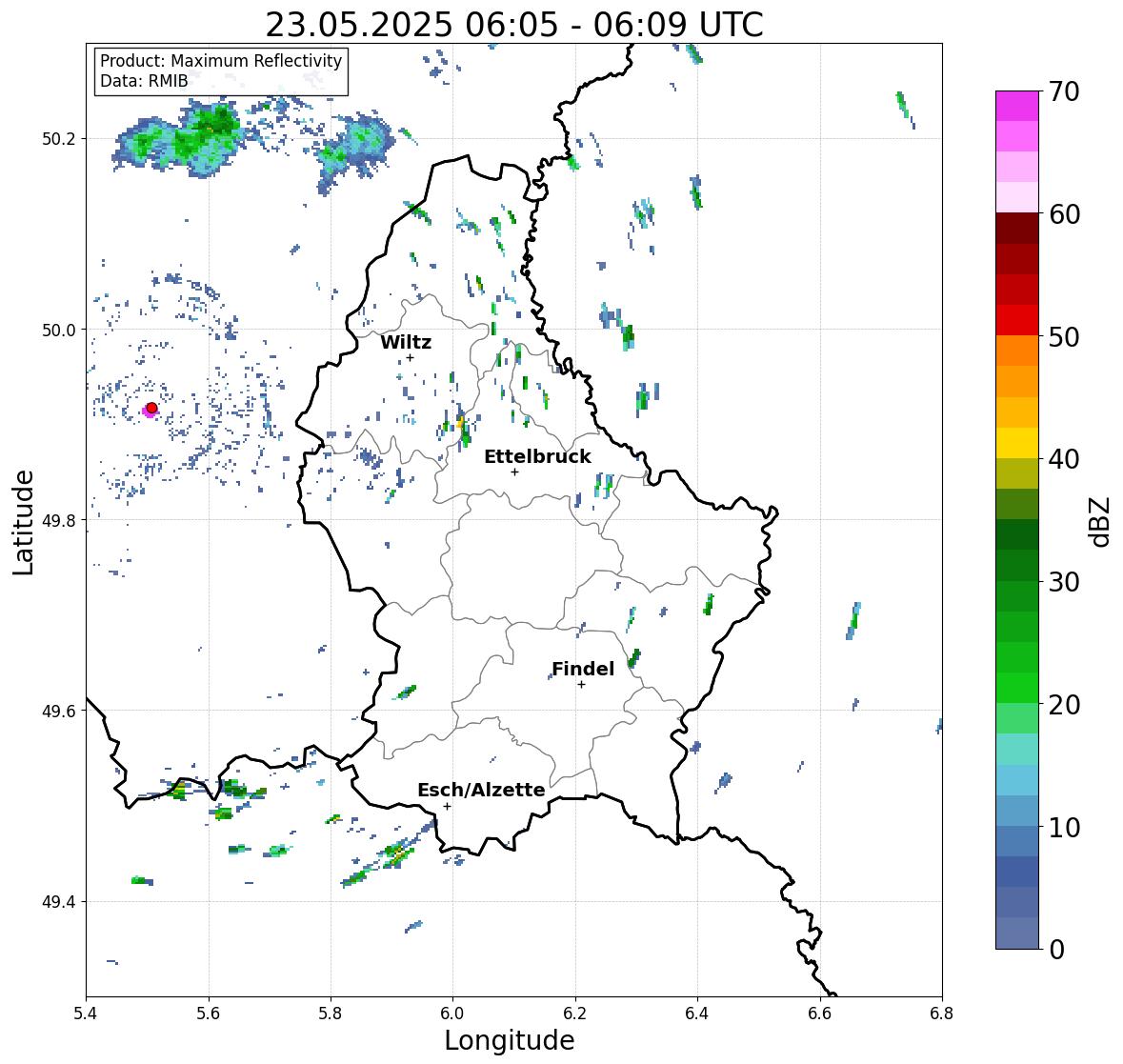Screen dimensions: 1123x1064
Task: Click the magenta top segment of colorbar
Action: [1017, 106]
